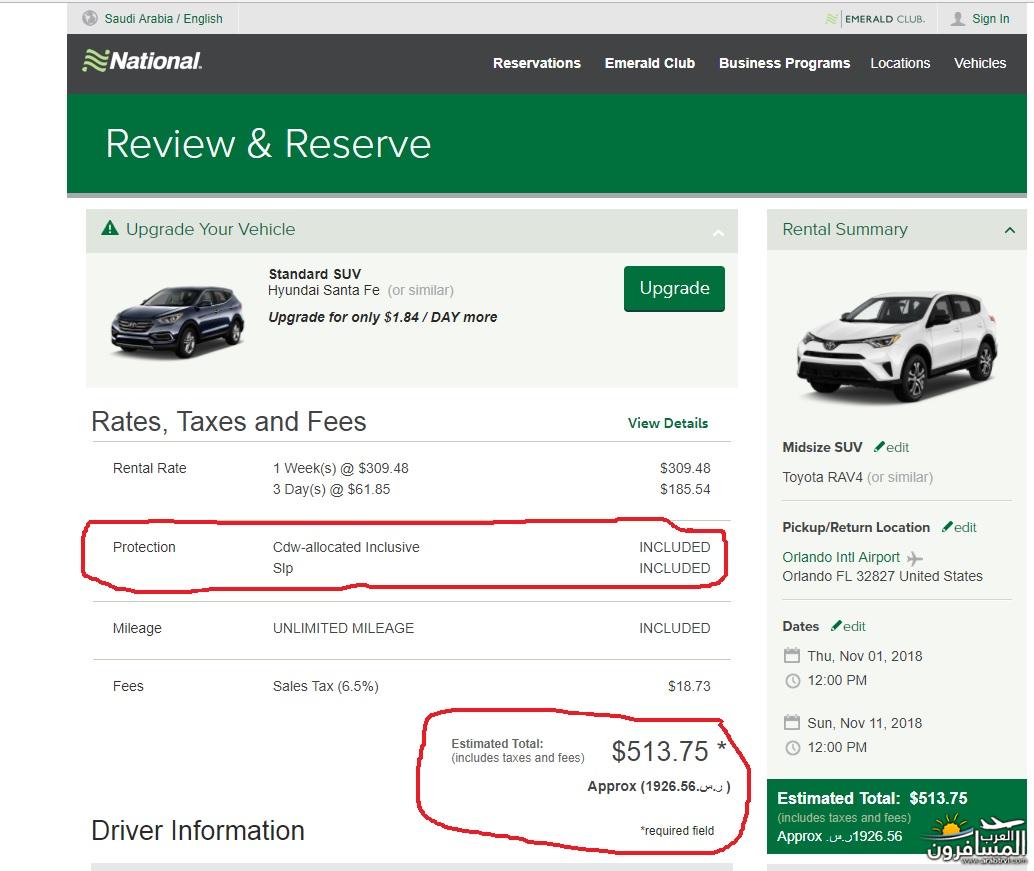Click the 'Upgrade for only $1.84 / DAY more' text

pos(382,317)
